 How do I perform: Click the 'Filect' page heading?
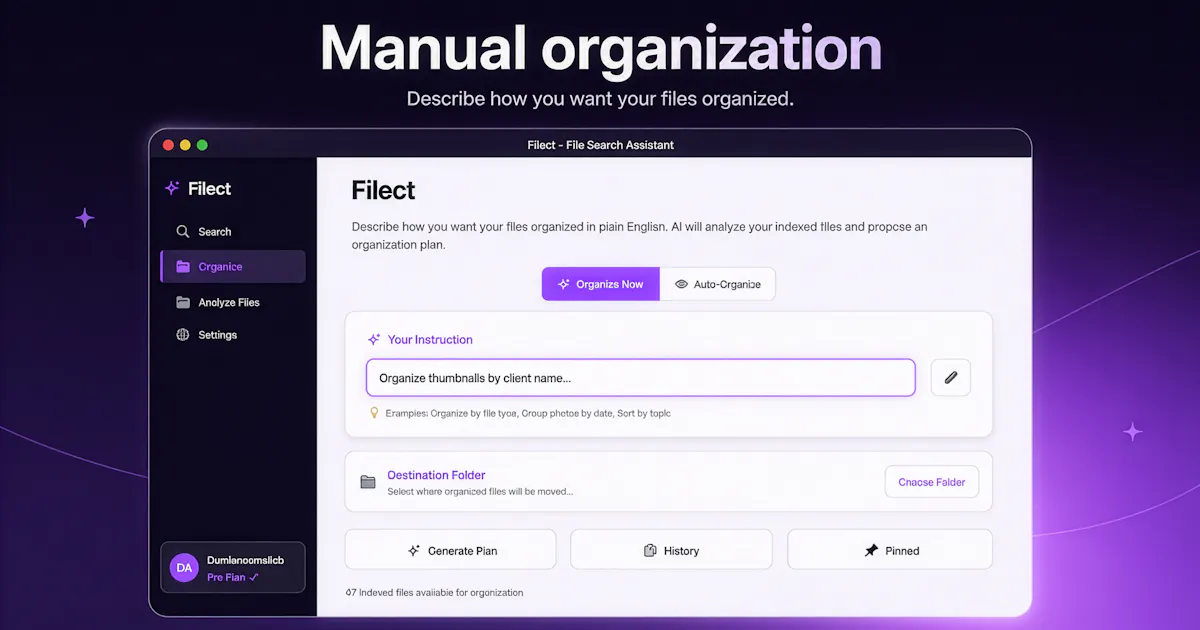point(383,190)
